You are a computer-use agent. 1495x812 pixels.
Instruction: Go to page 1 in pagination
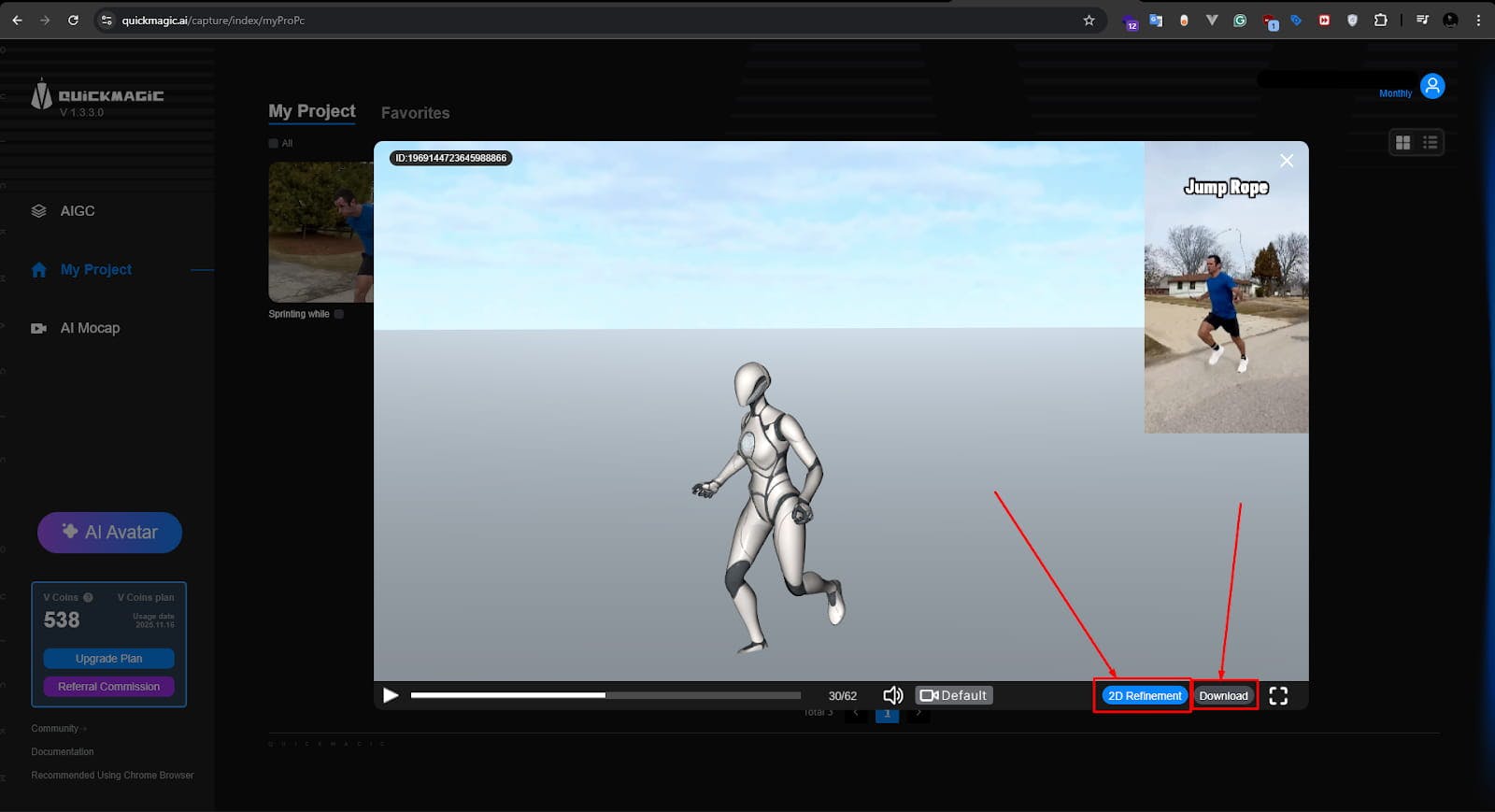tap(887, 714)
